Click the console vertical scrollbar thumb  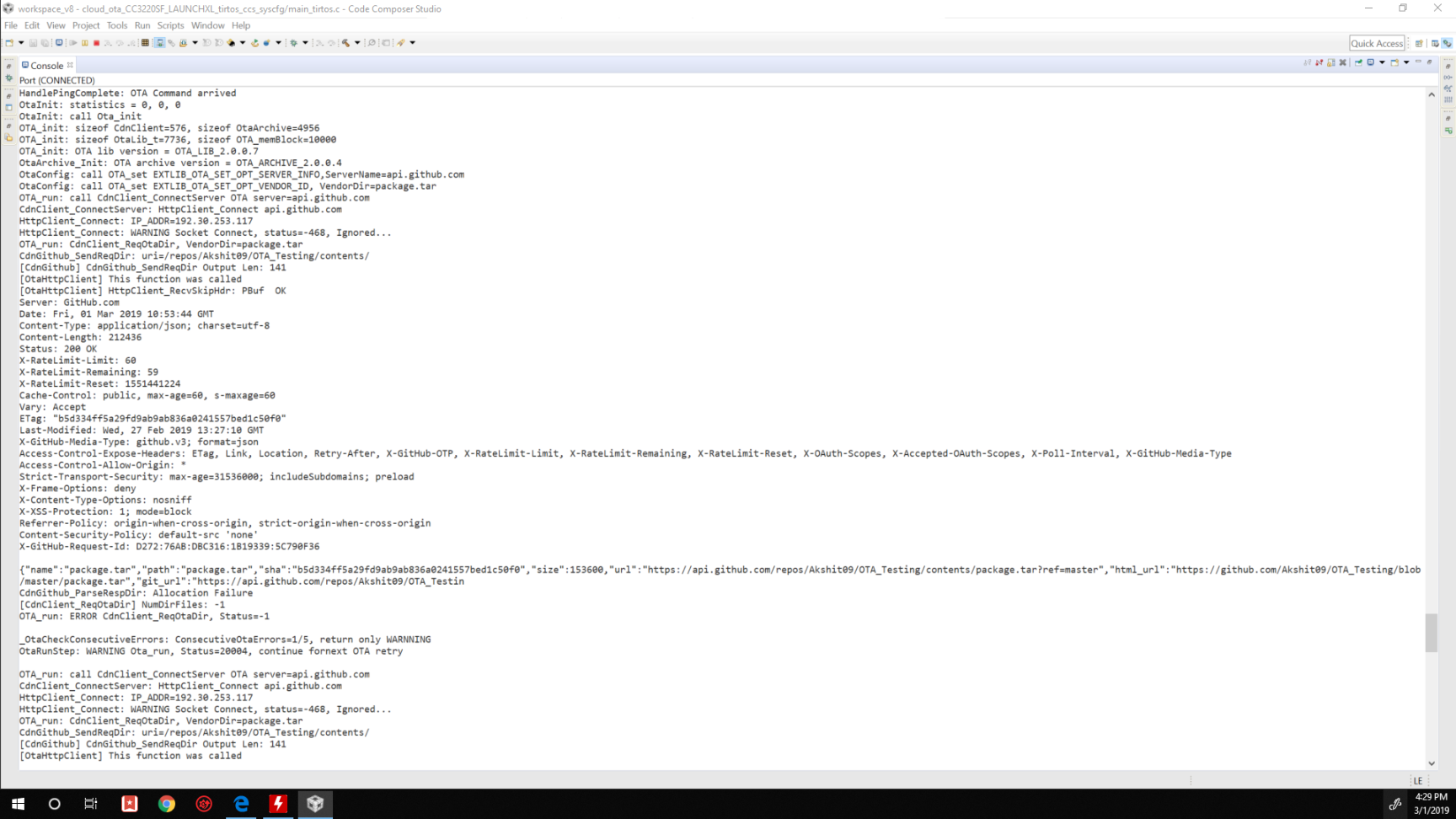(1432, 633)
